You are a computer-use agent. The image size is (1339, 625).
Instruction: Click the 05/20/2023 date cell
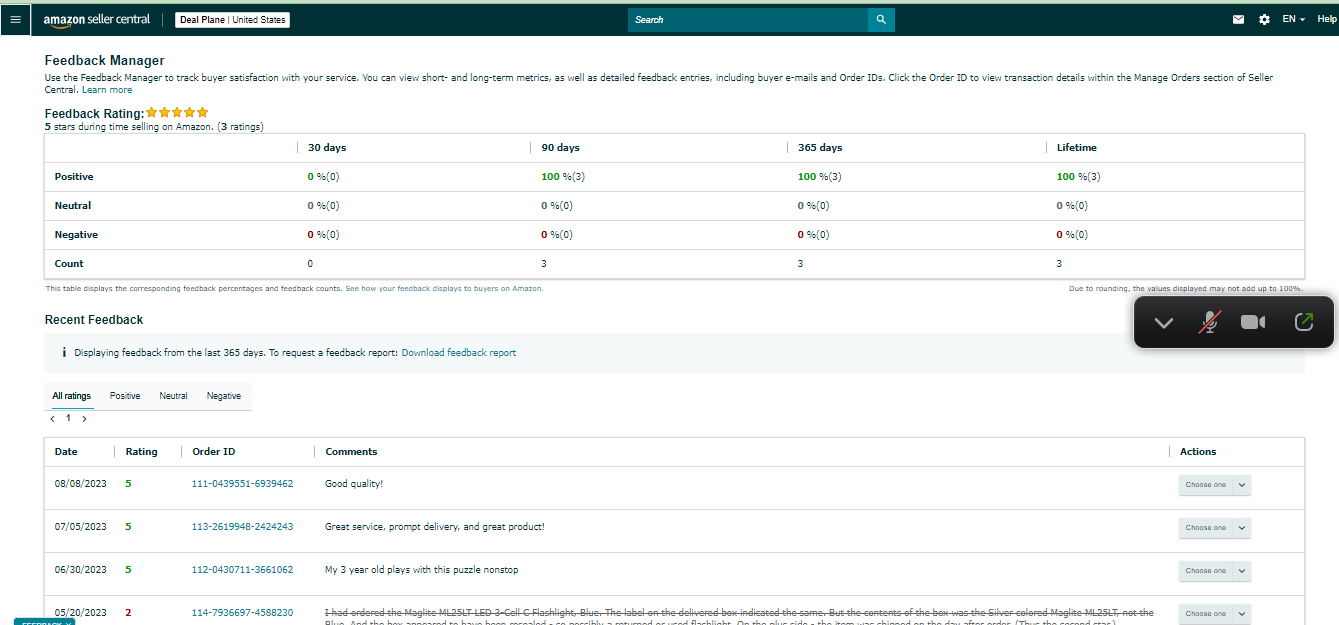80,613
